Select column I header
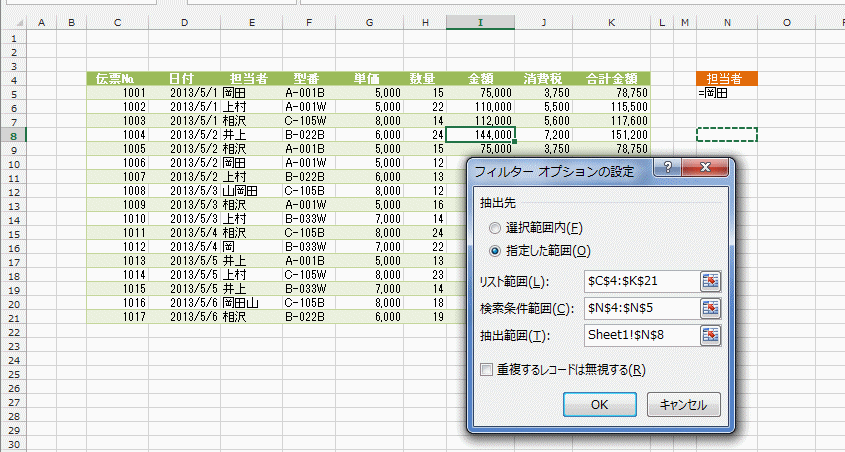845x452 pixels. click(482, 22)
